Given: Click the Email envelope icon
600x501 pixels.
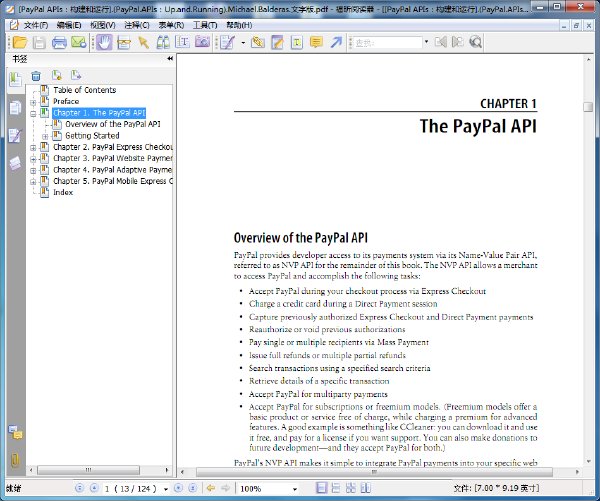Looking at the screenshot, I should coord(79,42).
